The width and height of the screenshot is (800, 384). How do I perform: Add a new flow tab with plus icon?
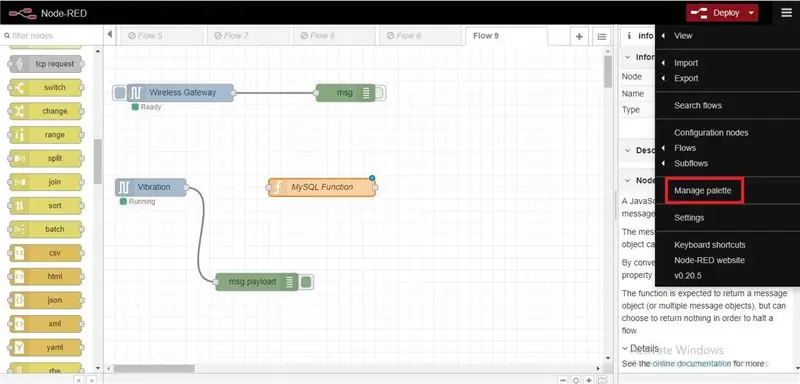[x=579, y=36]
